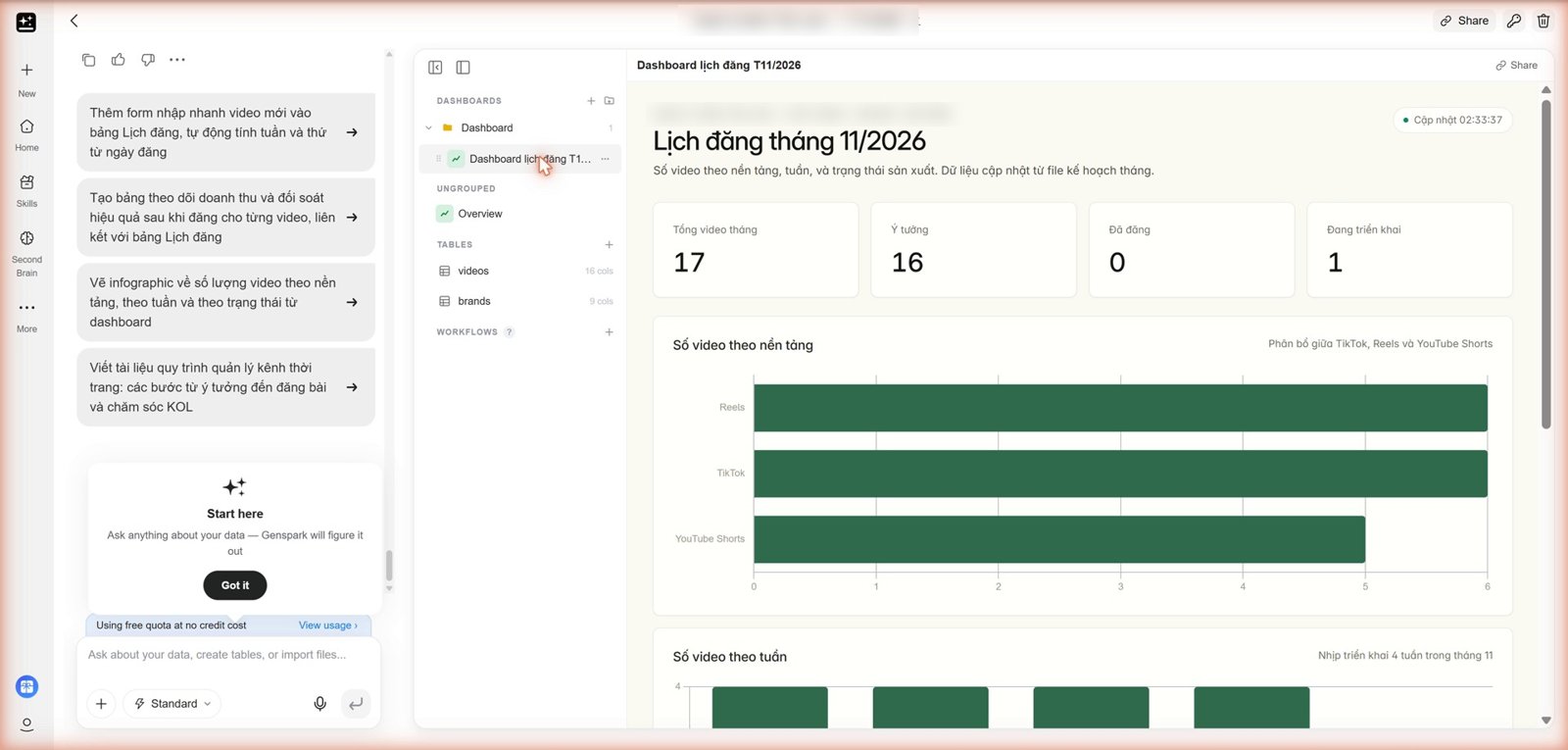Add a new dashboard with plus icon
Viewport: 1568px width, 750px height.
(591, 101)
